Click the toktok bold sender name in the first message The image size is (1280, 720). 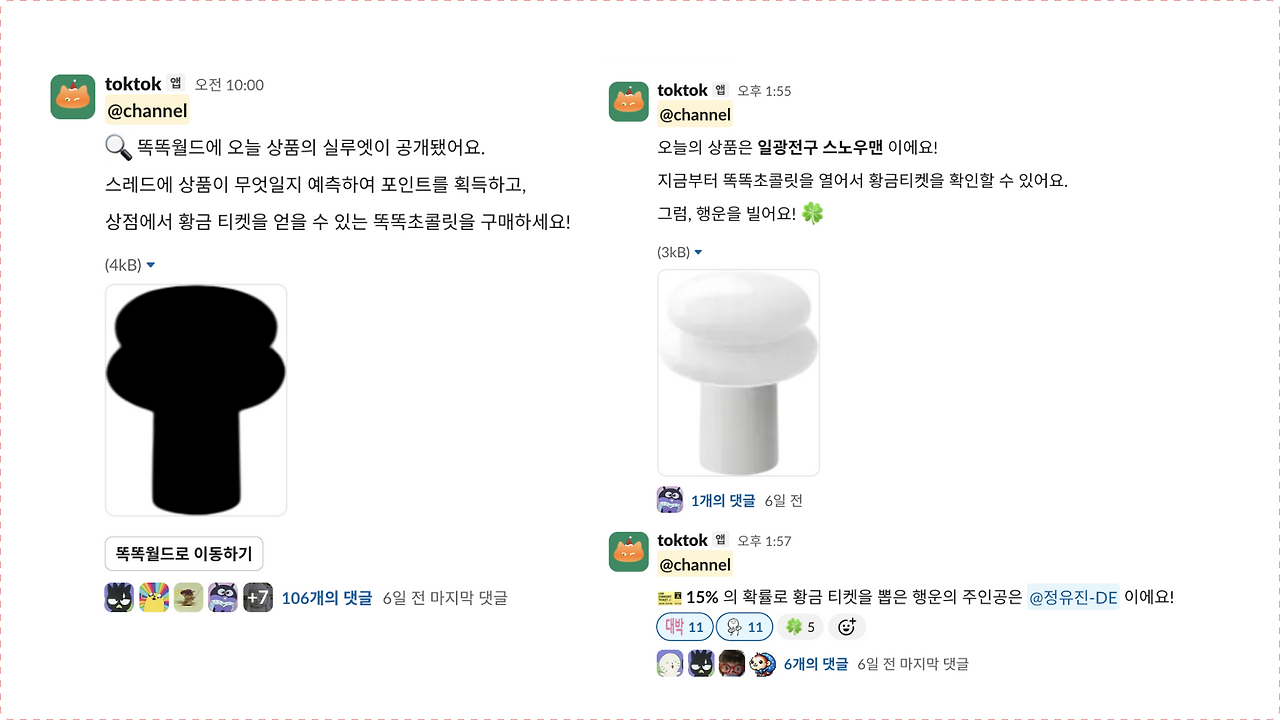[132, 84]
